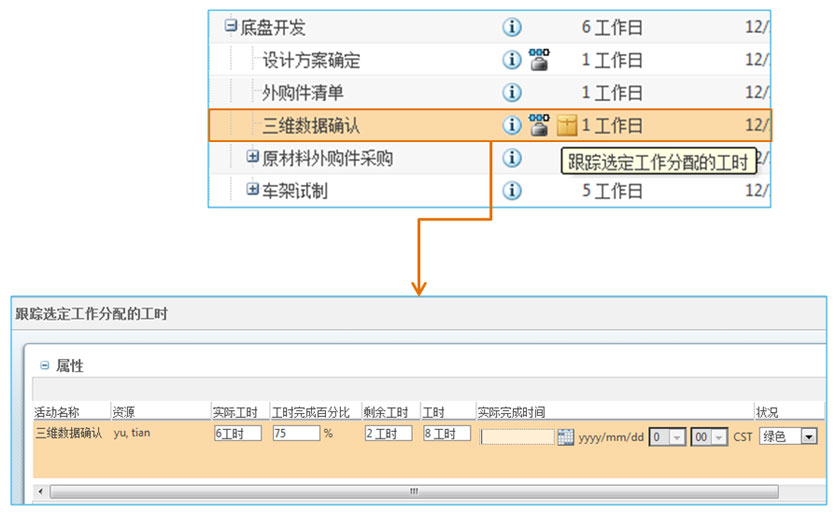
Task: Click the 剩余工时 column header
Action: (x=385, y=412)
